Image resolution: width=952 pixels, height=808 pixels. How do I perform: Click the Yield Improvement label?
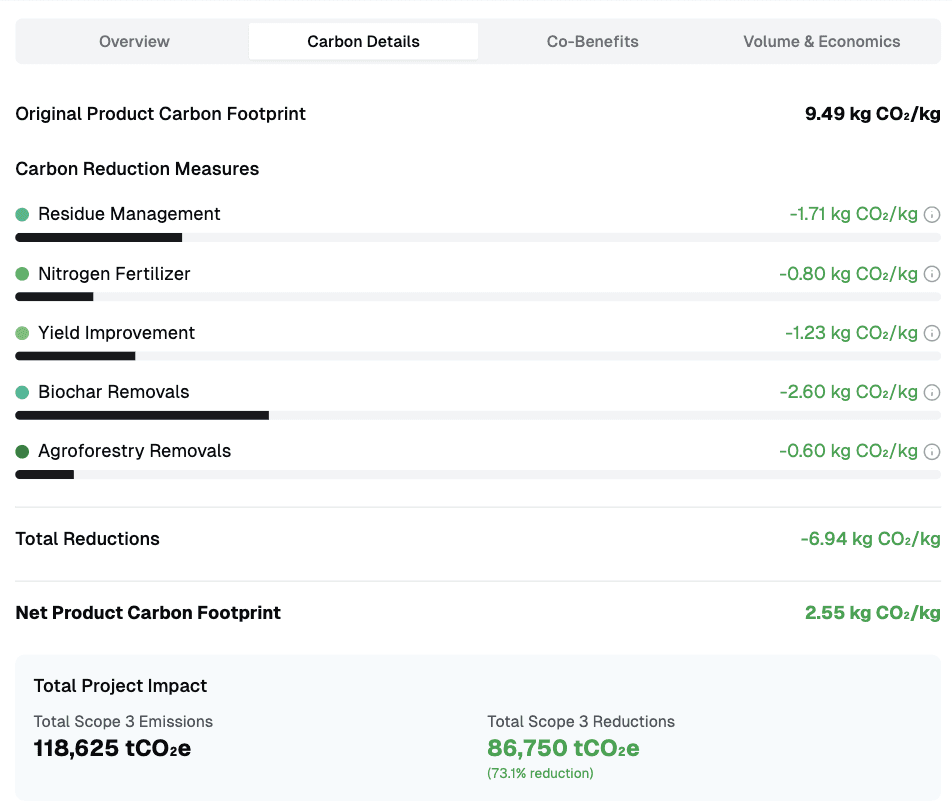pos(117,333)
